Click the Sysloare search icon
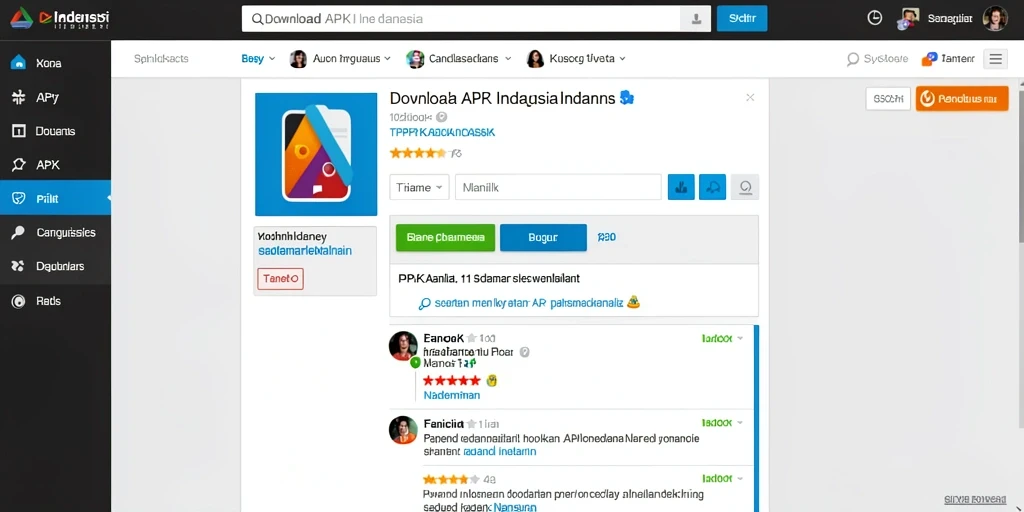Screen dimensions: 1024x512 852,59
